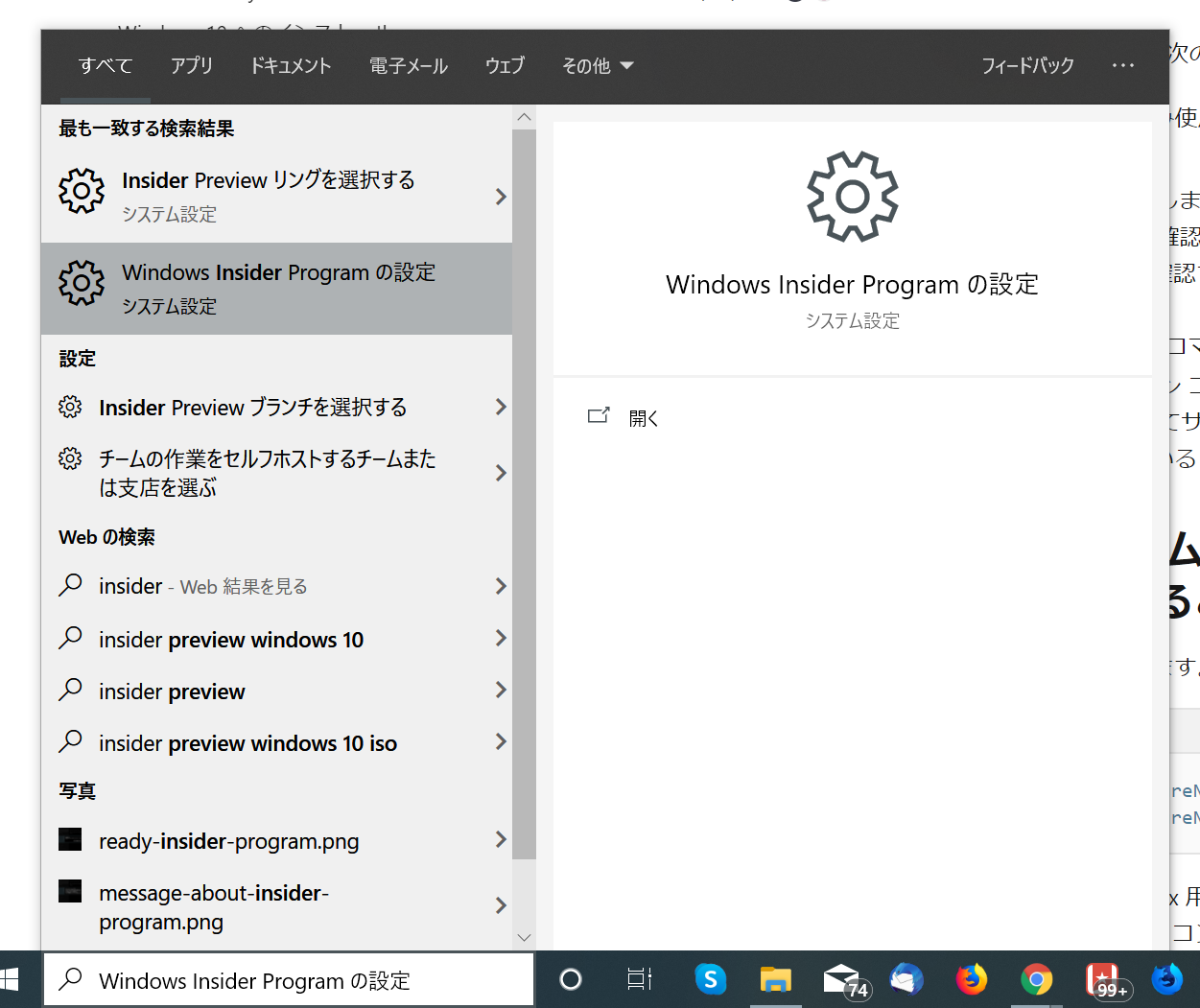
Task: Open Task View on the taskbar
Action: [639, 979]
